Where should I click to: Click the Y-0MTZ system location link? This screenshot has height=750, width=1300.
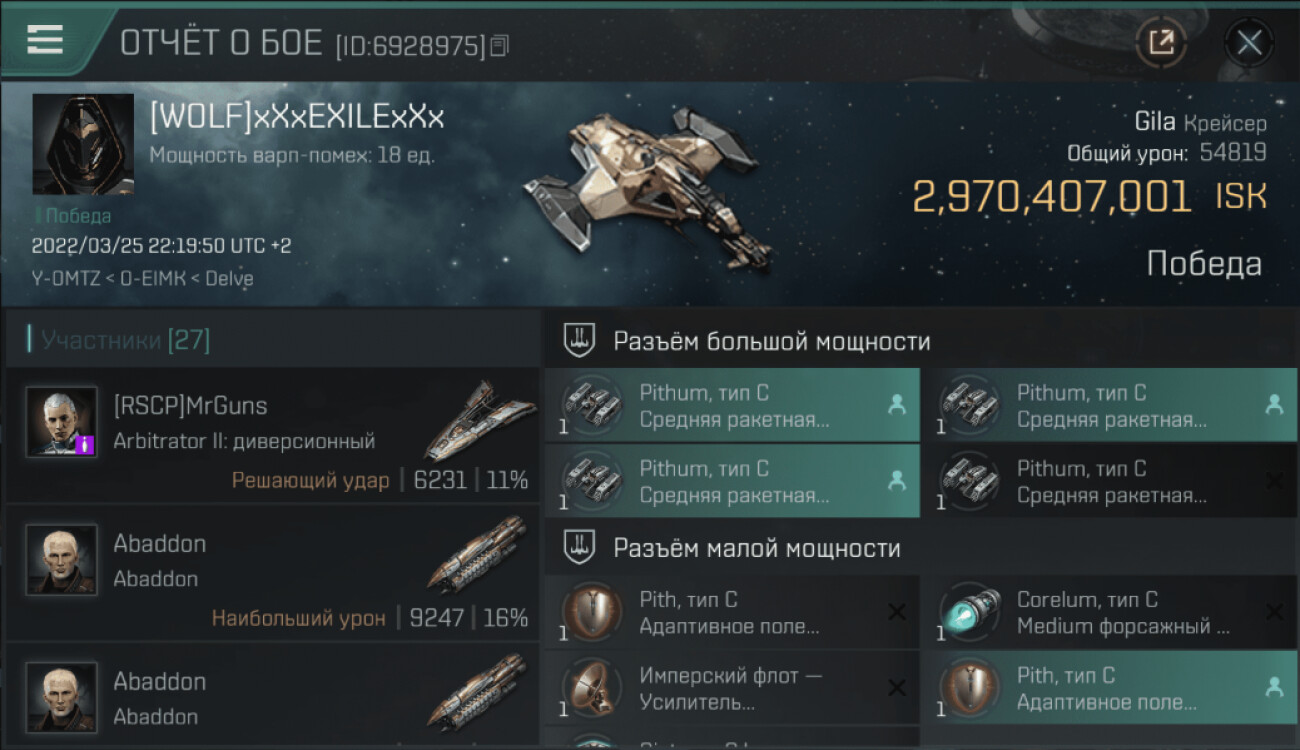tap(65, 278)
